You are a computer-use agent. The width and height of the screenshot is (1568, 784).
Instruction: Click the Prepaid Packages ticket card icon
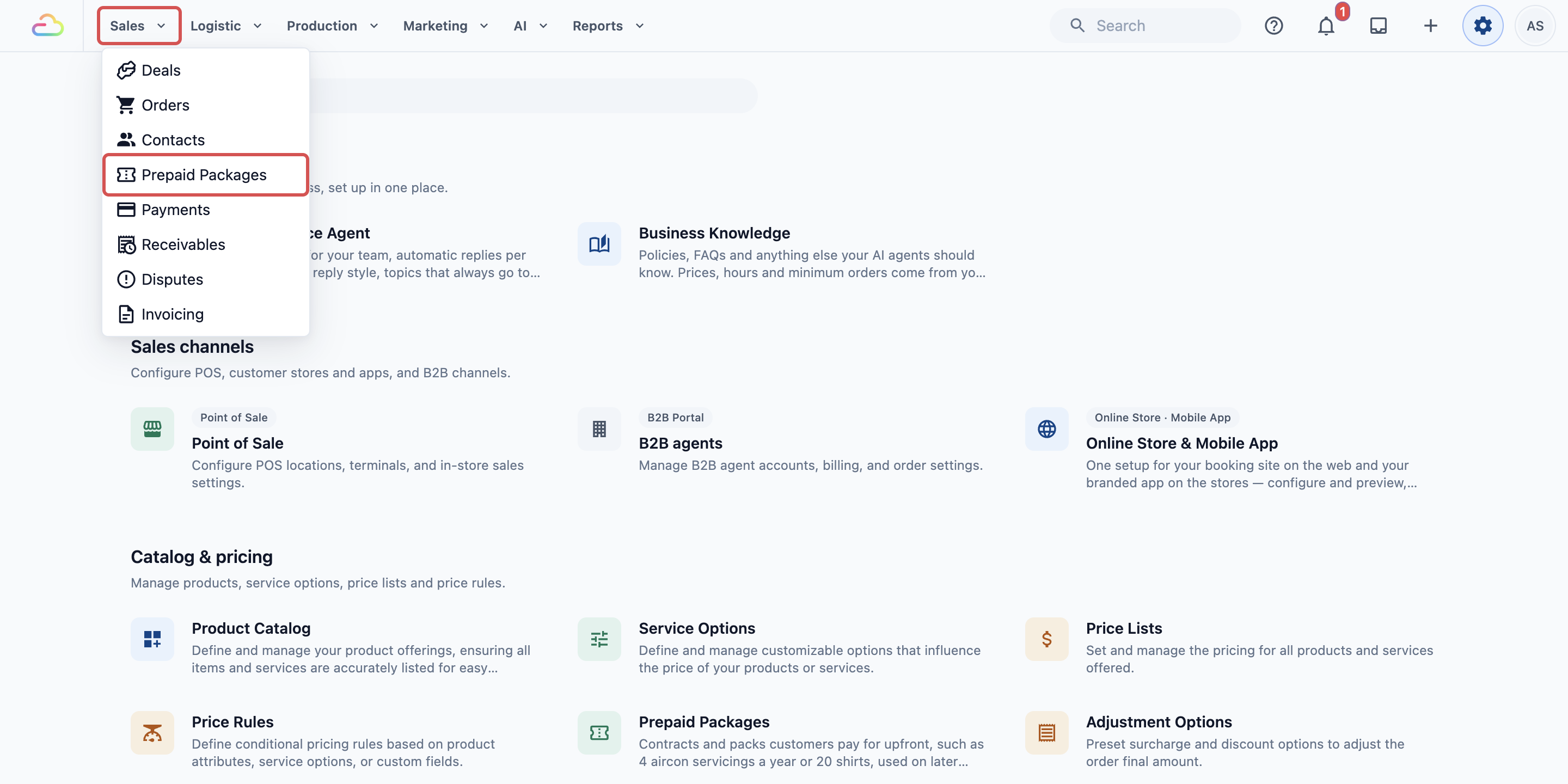tap(599, 733)
